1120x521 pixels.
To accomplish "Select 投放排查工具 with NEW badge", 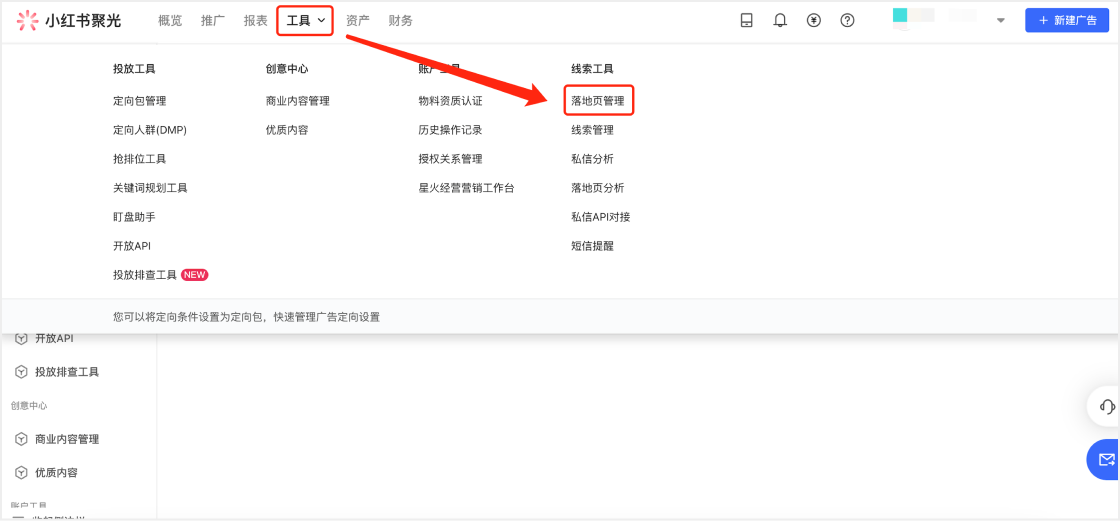I will point(160,274).
